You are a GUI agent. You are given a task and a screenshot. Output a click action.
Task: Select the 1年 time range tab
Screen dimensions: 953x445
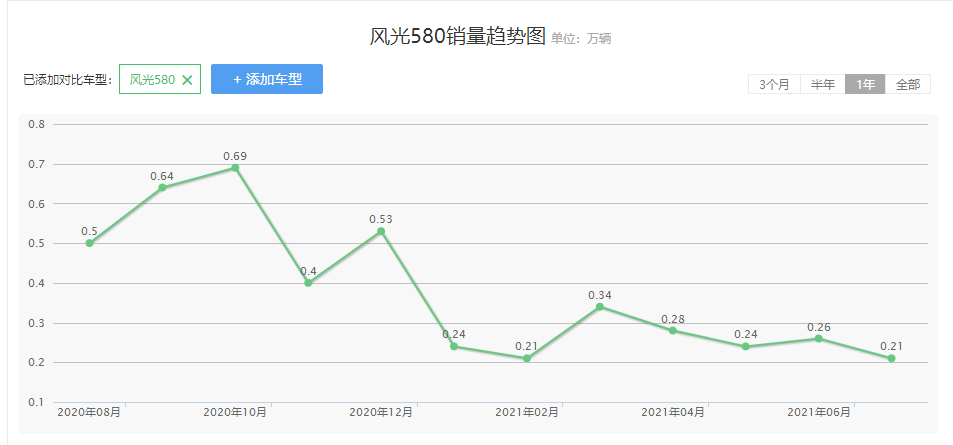coord(865,85)
